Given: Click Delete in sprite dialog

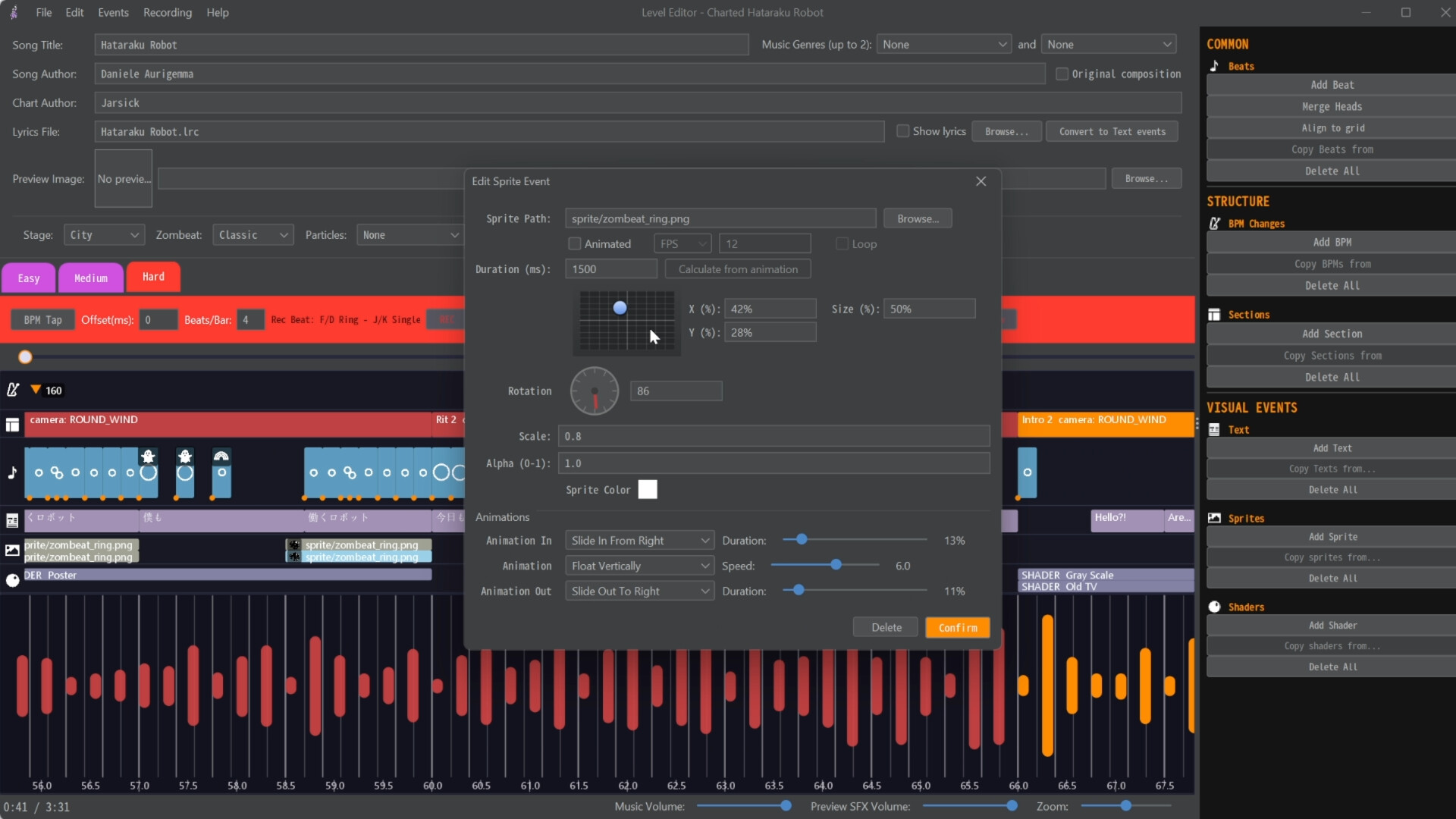Looking at the screenshot, I should coord(886,628).
